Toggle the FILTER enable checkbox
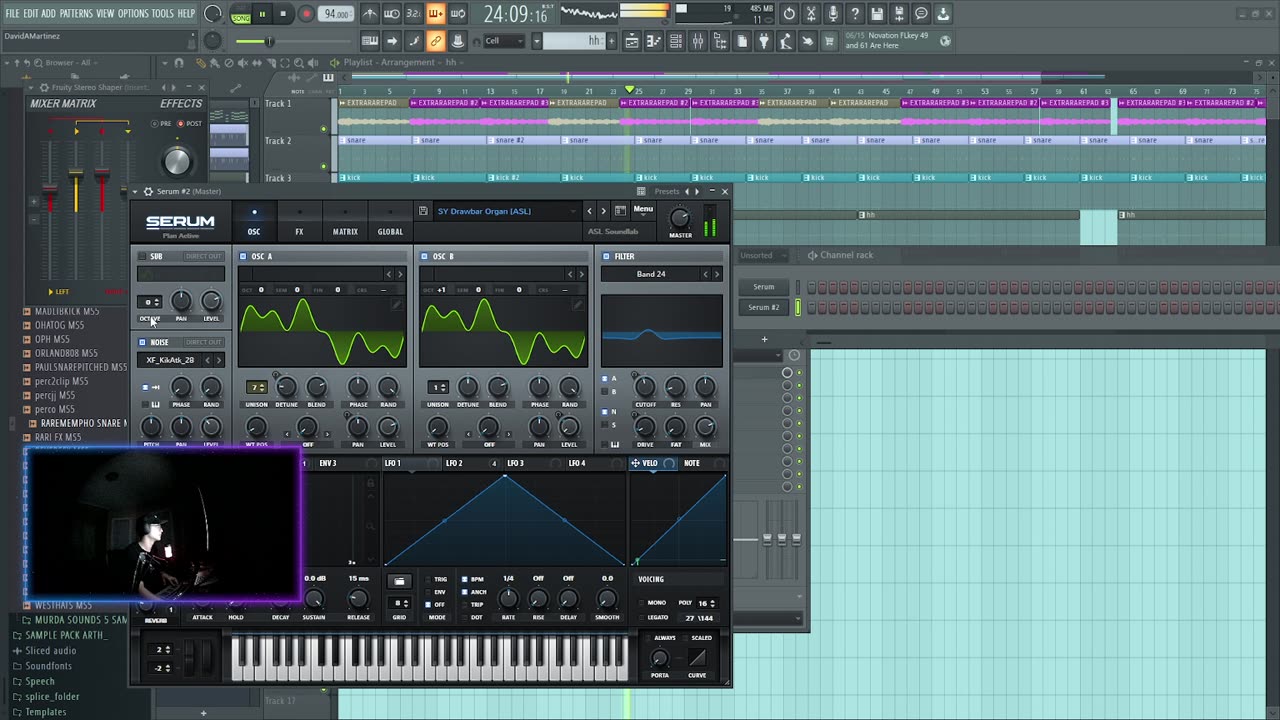This screenshot has height=720, width=1280. (606, 256)
